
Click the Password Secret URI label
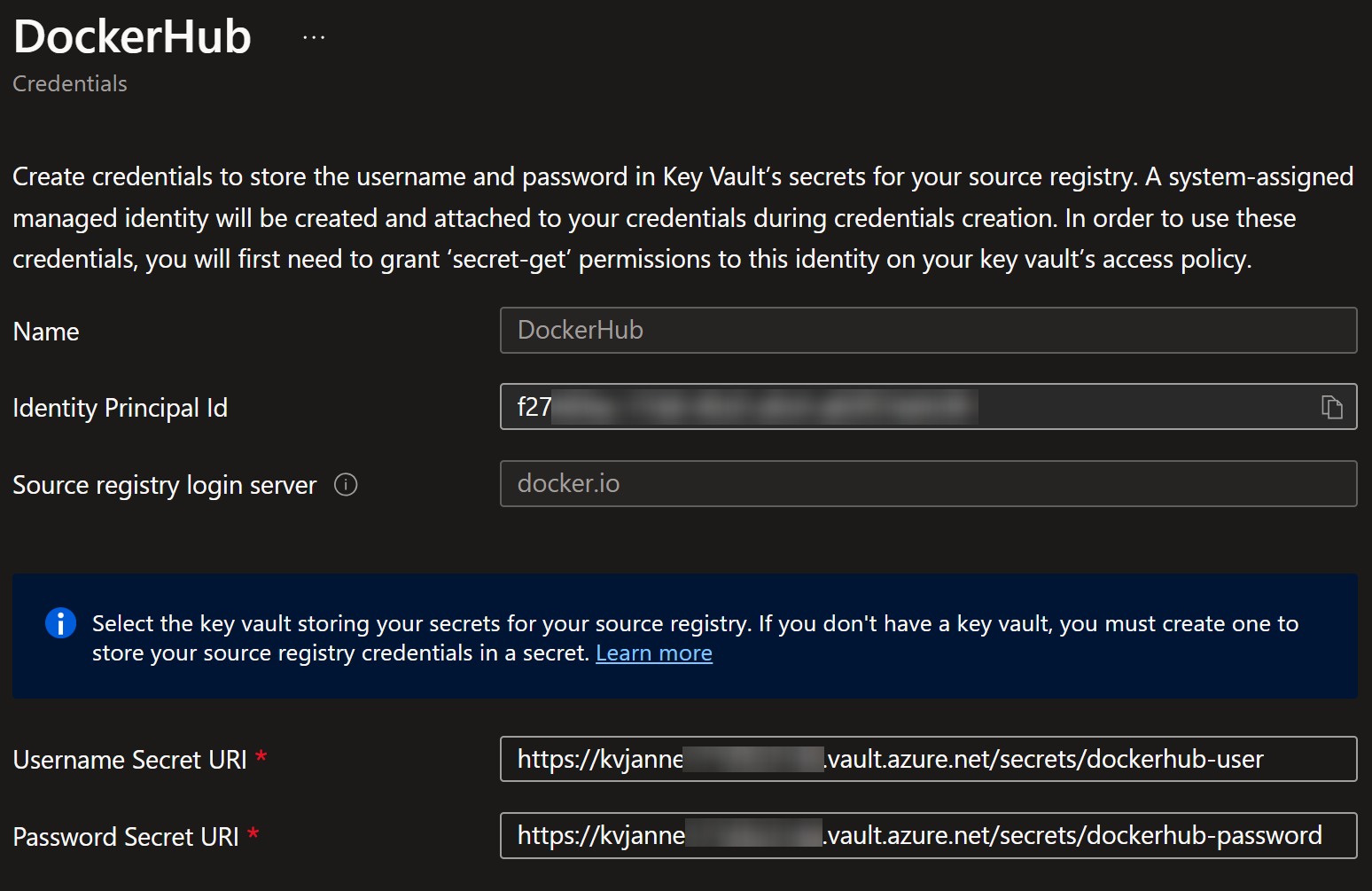click(126, 837)
